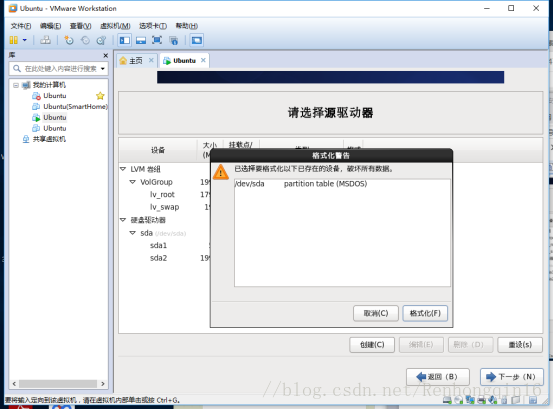Screen dimensions: 553x410
Task: Click the send Ctrl+Alt+Del toolbar icon
Action: [45, 40]
